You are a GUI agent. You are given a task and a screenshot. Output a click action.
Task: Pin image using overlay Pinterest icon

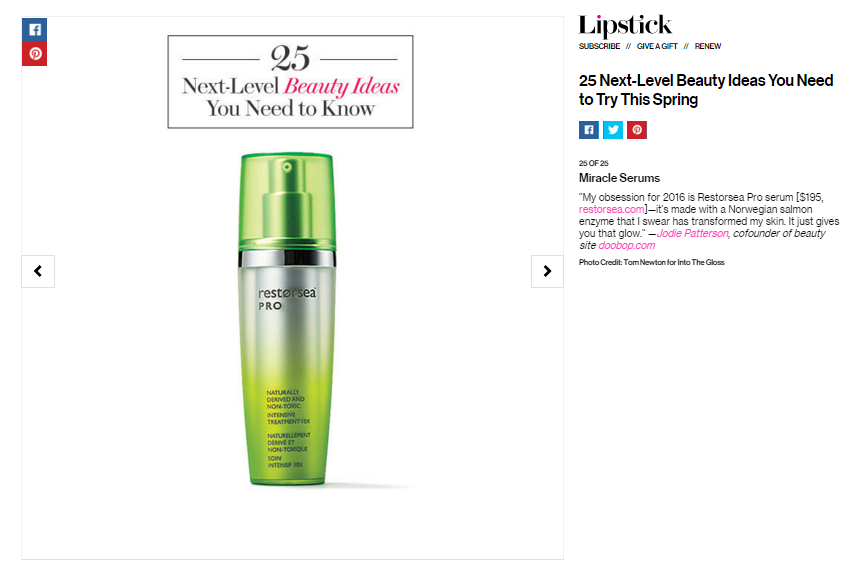click(x=34, y=54)
